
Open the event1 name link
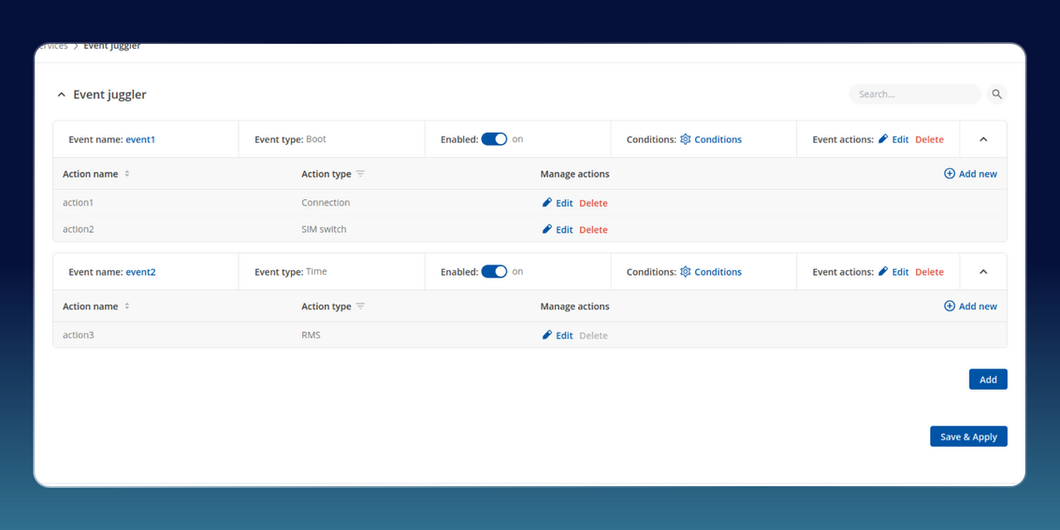pos(140,140)
